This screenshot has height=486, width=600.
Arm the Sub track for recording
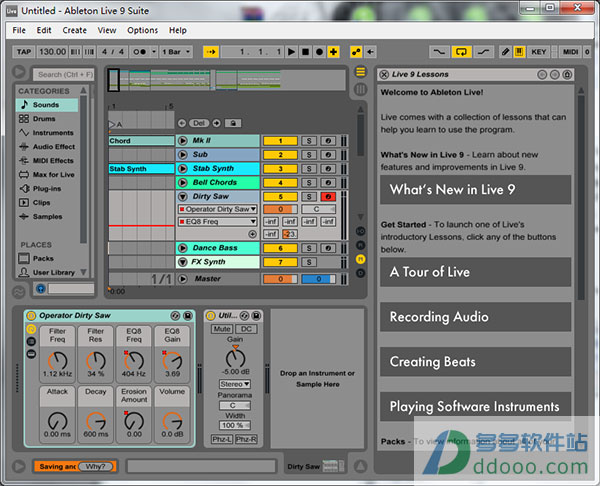click(x=328, y=155)
